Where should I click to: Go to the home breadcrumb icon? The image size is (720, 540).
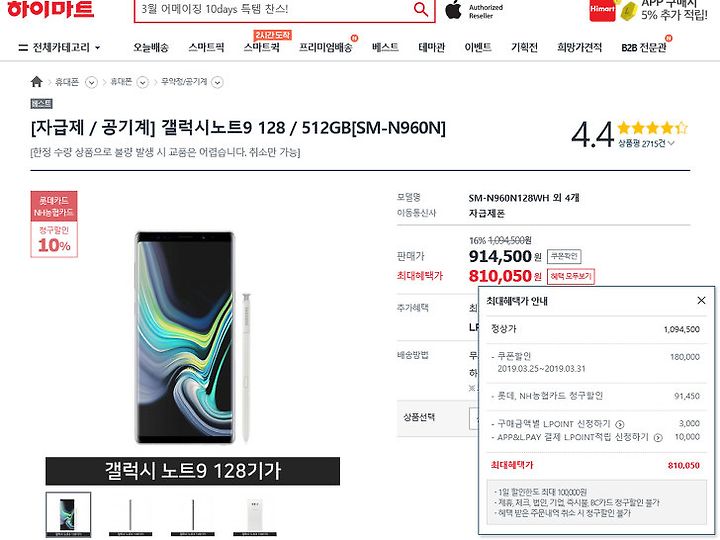(36, 82)
